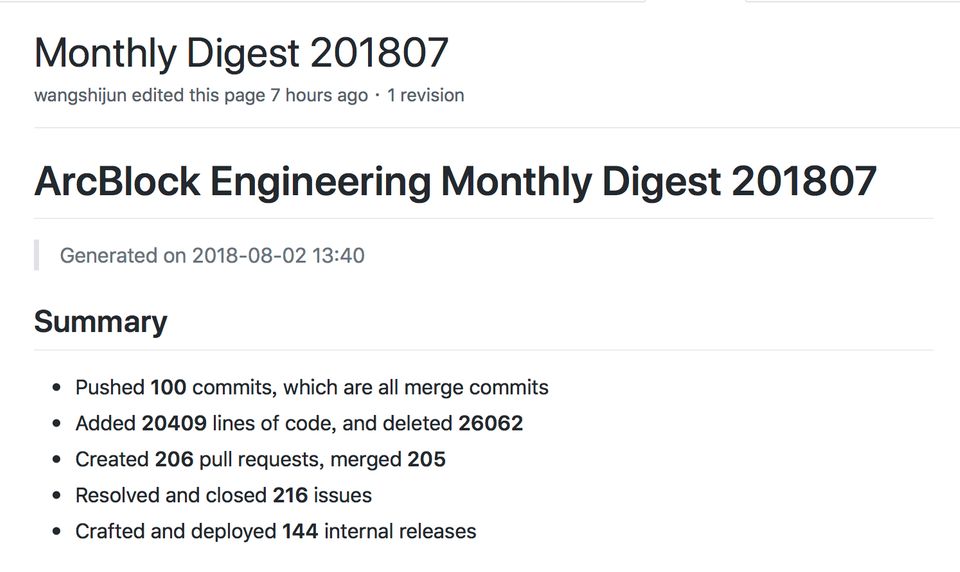Viewport: 960px width, 572px height.
Task: Click the bold 205 merged number
Action: click(x=426, y=459)
